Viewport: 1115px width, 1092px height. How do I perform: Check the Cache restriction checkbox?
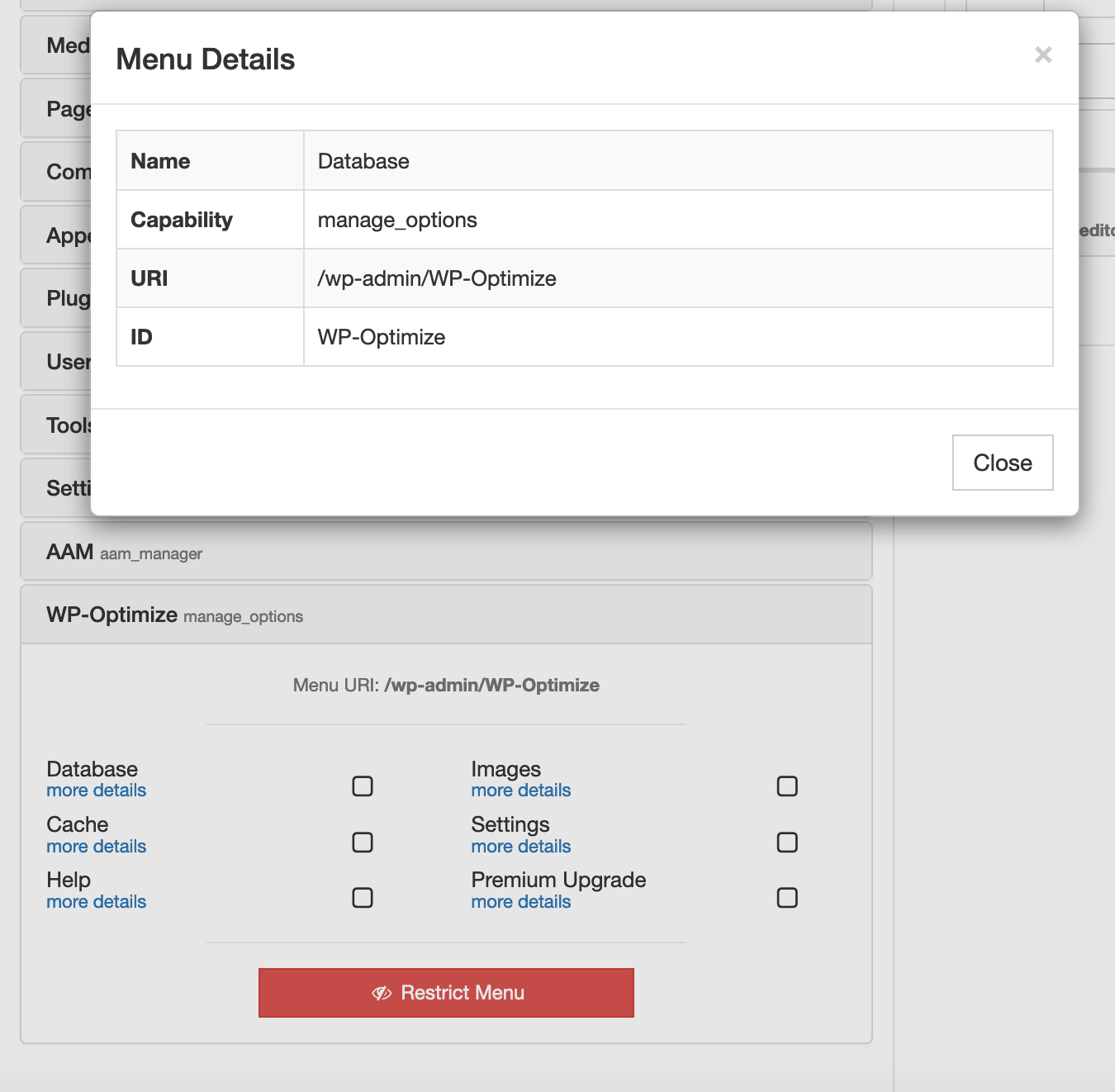(x=362, y=842)
